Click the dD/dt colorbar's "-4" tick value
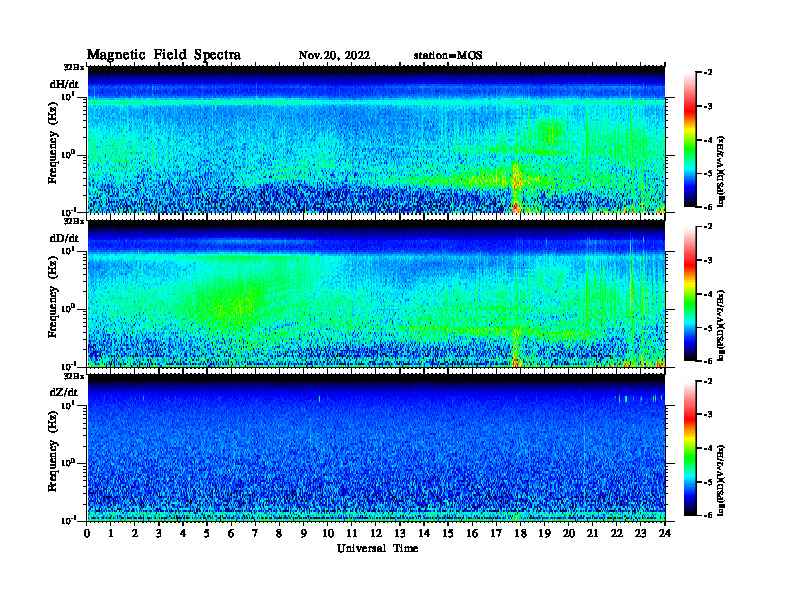792x612 pixels. 708,294
